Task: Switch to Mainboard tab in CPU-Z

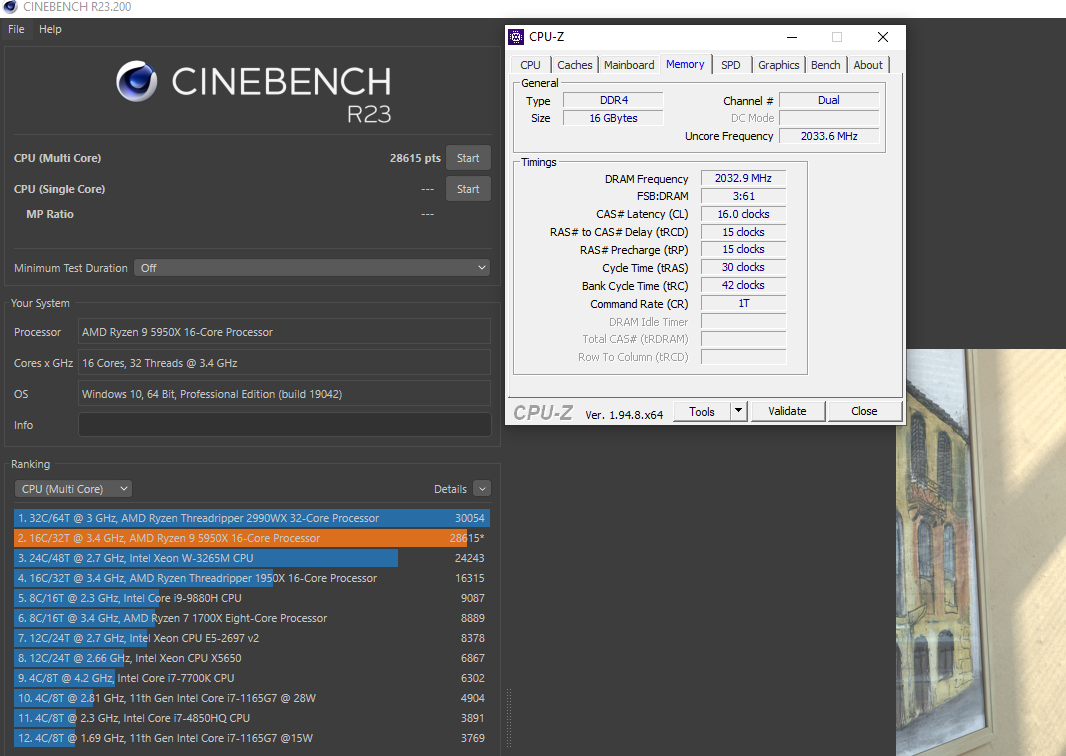Action: (x=629, y=65)
